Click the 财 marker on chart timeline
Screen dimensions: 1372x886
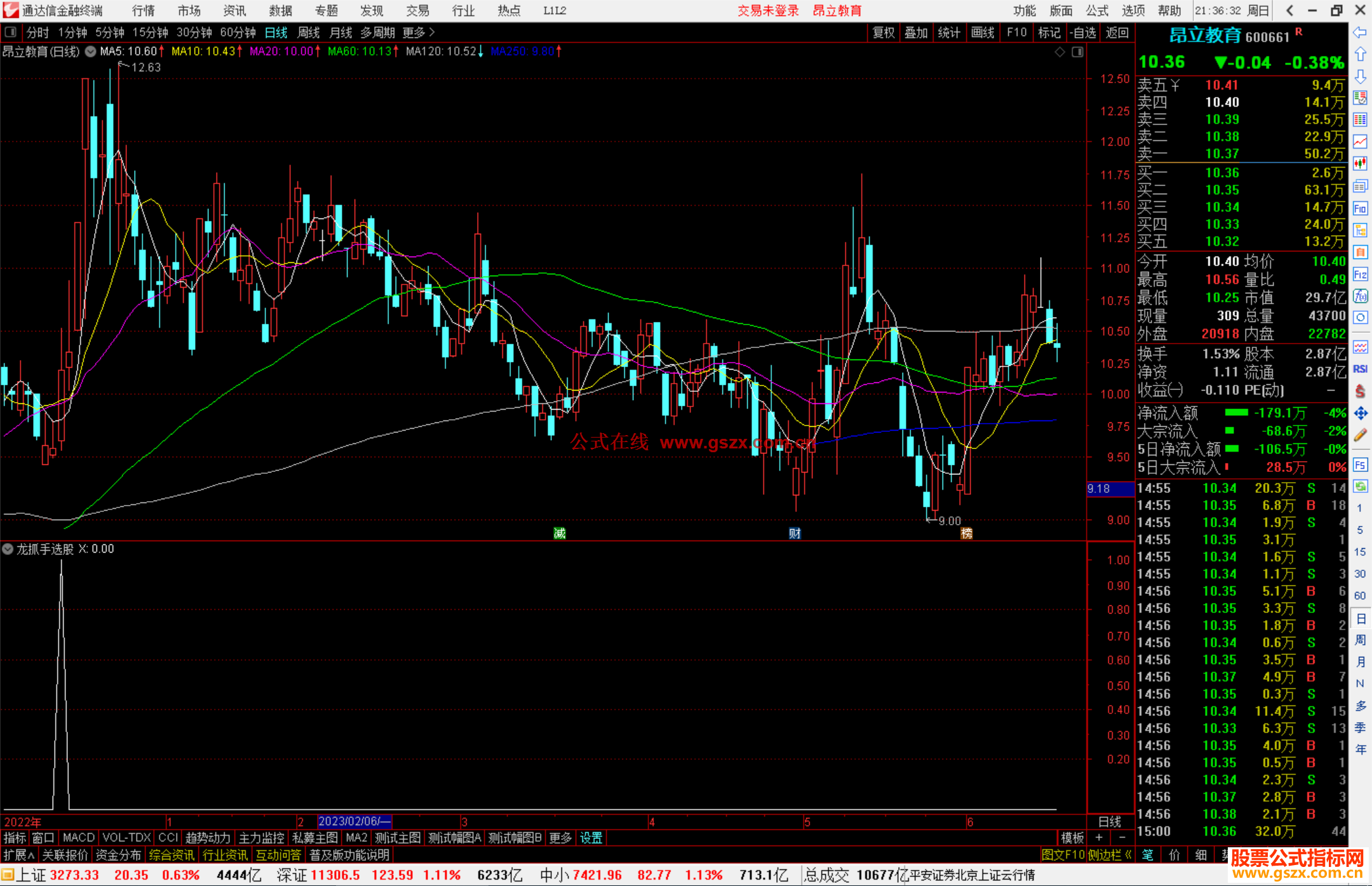click(795, 533)
